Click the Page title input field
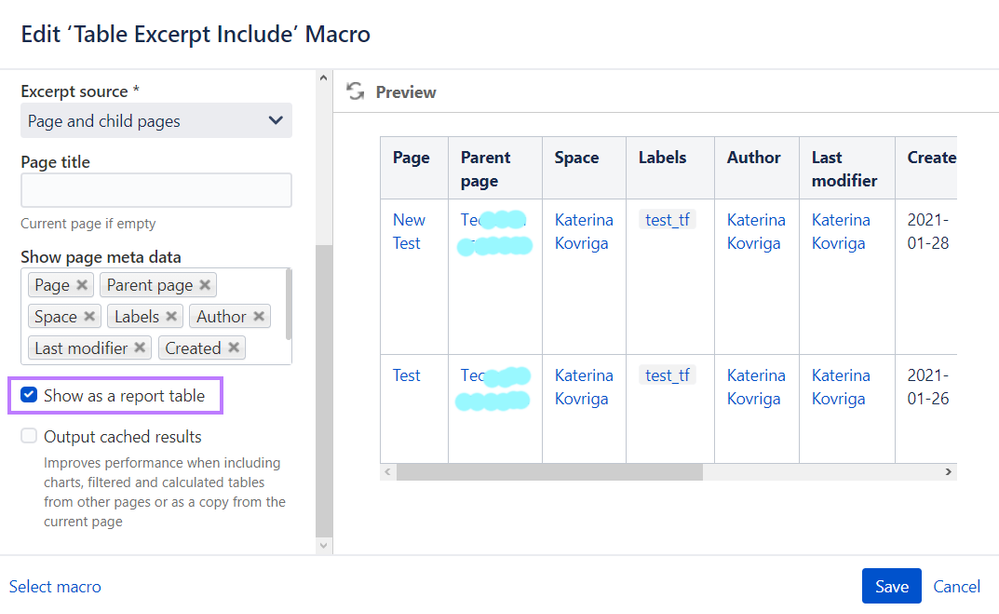Screen dimensions: 999x614 pyautogui.click(x=156, y=190)
